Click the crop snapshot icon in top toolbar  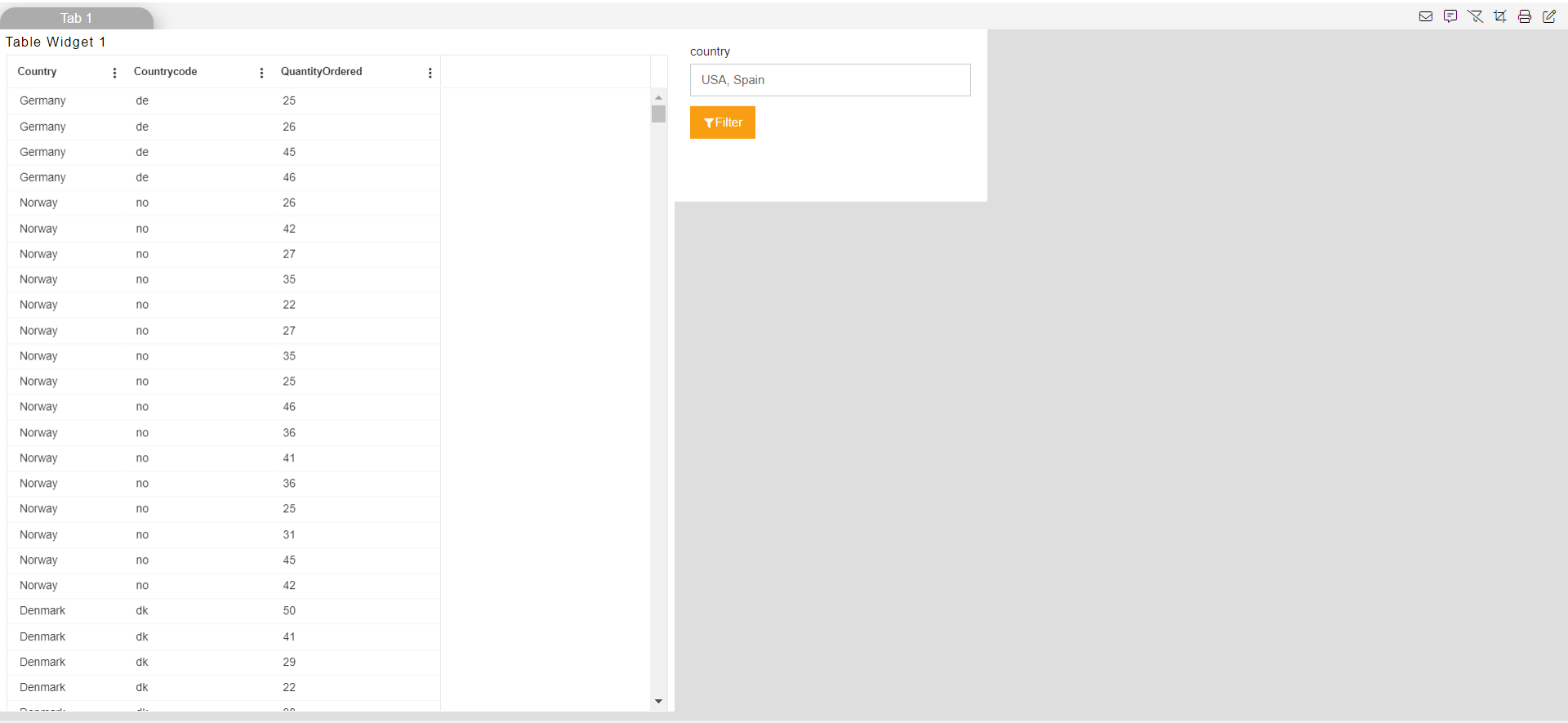pos(1500,16)
